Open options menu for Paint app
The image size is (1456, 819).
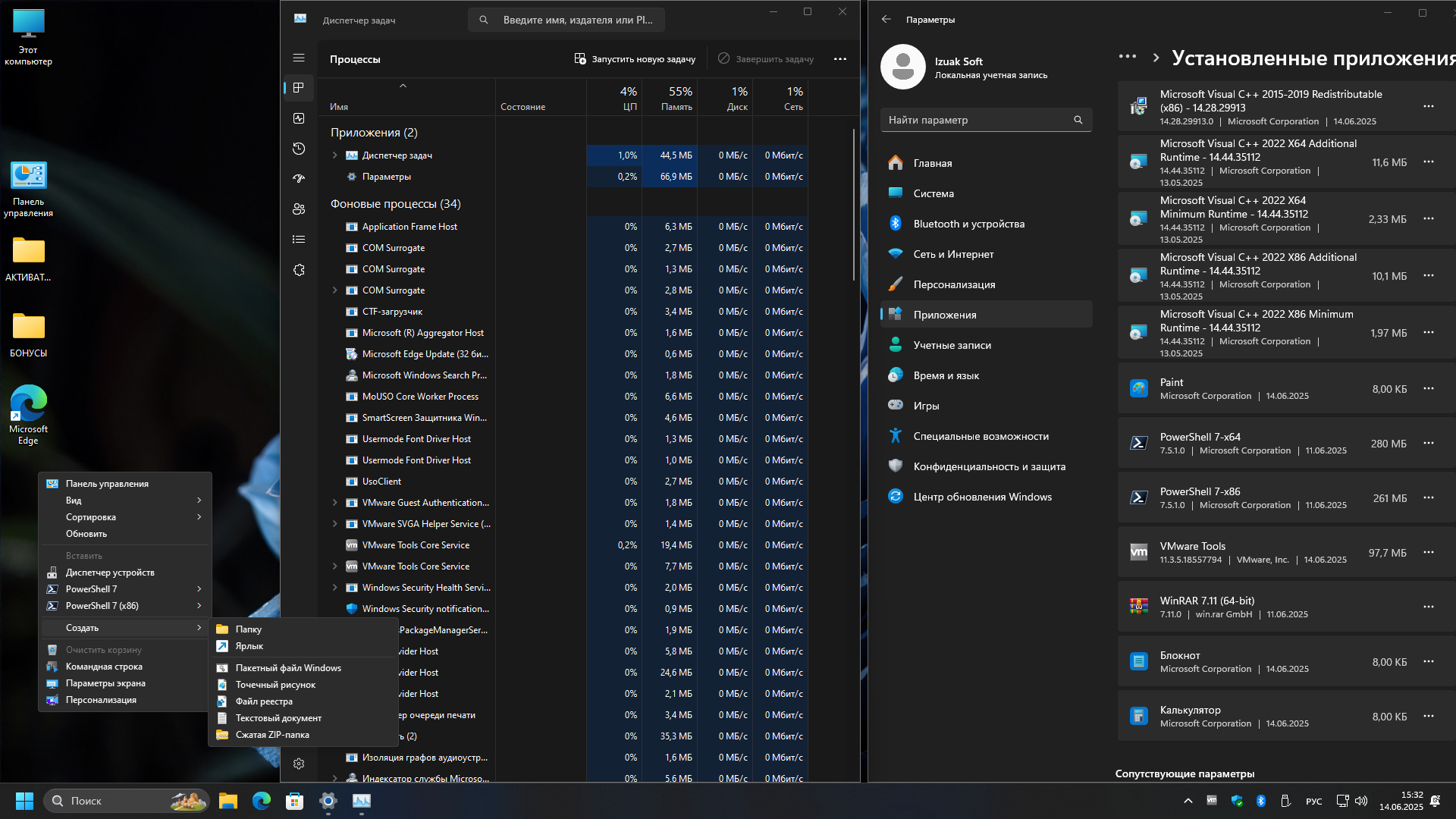[1429, 388]
